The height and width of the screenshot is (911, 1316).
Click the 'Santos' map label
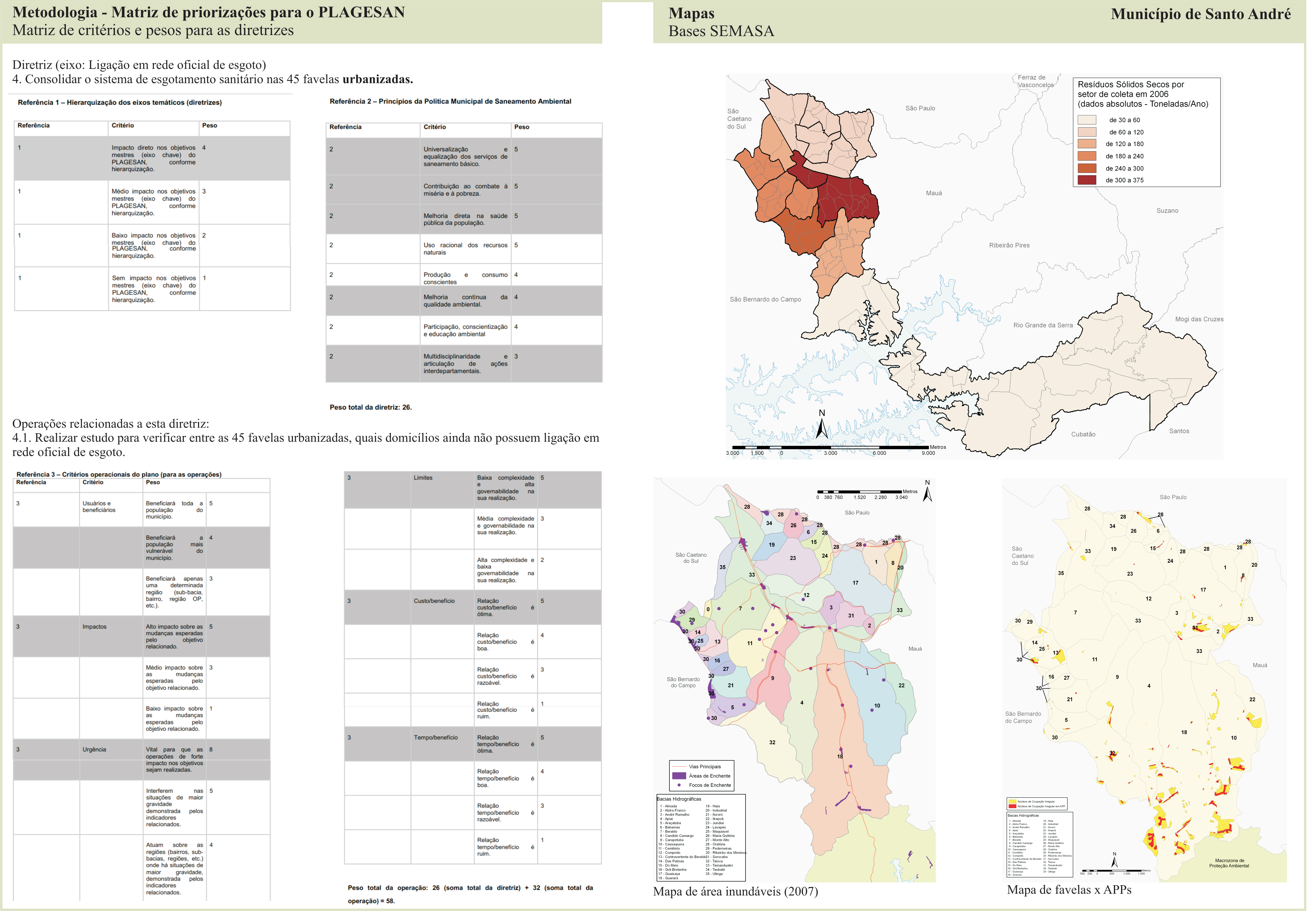click(1179, 431)
